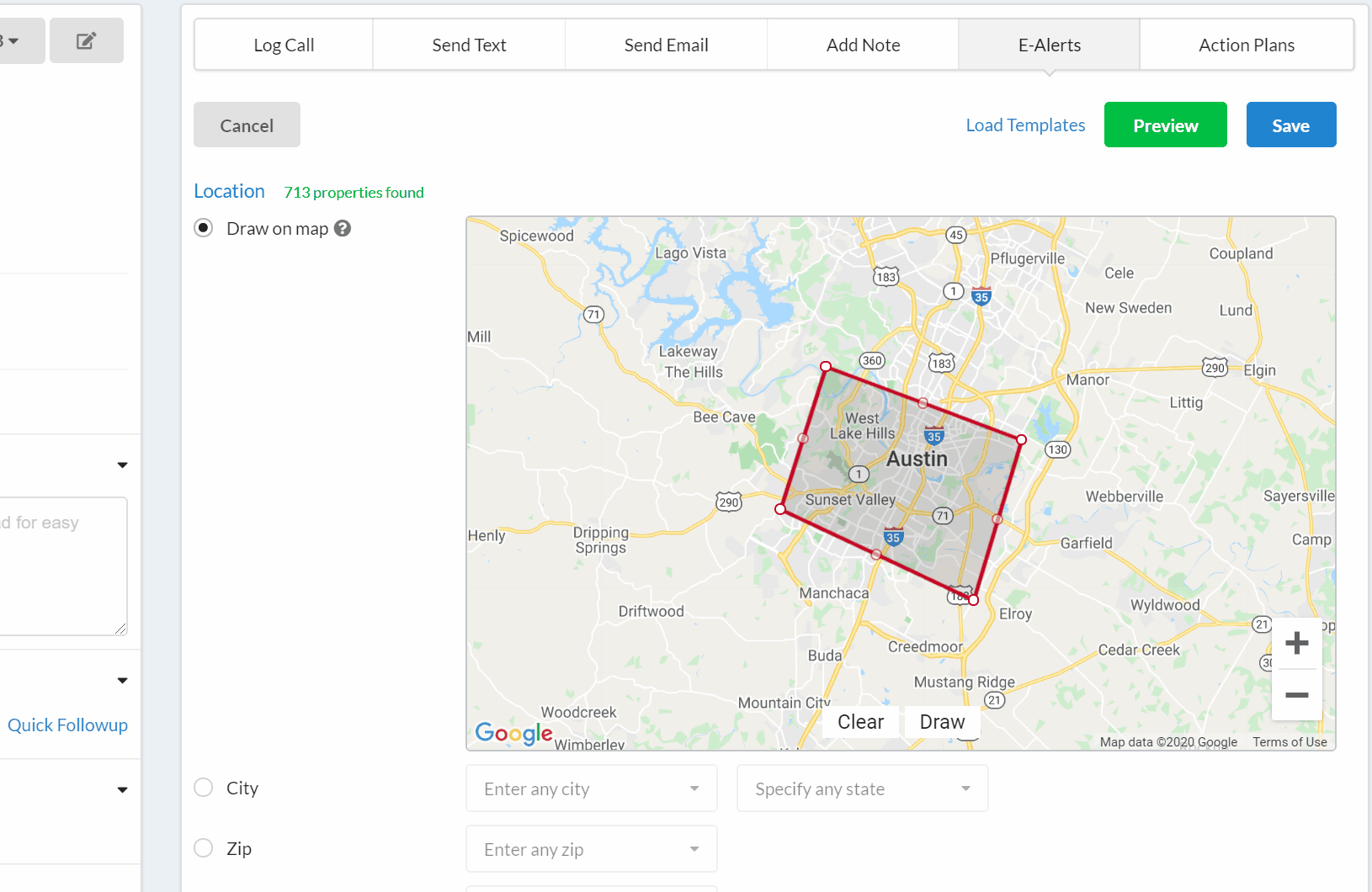
Task: Open the Load Templates link
Action: point(1025,125)
